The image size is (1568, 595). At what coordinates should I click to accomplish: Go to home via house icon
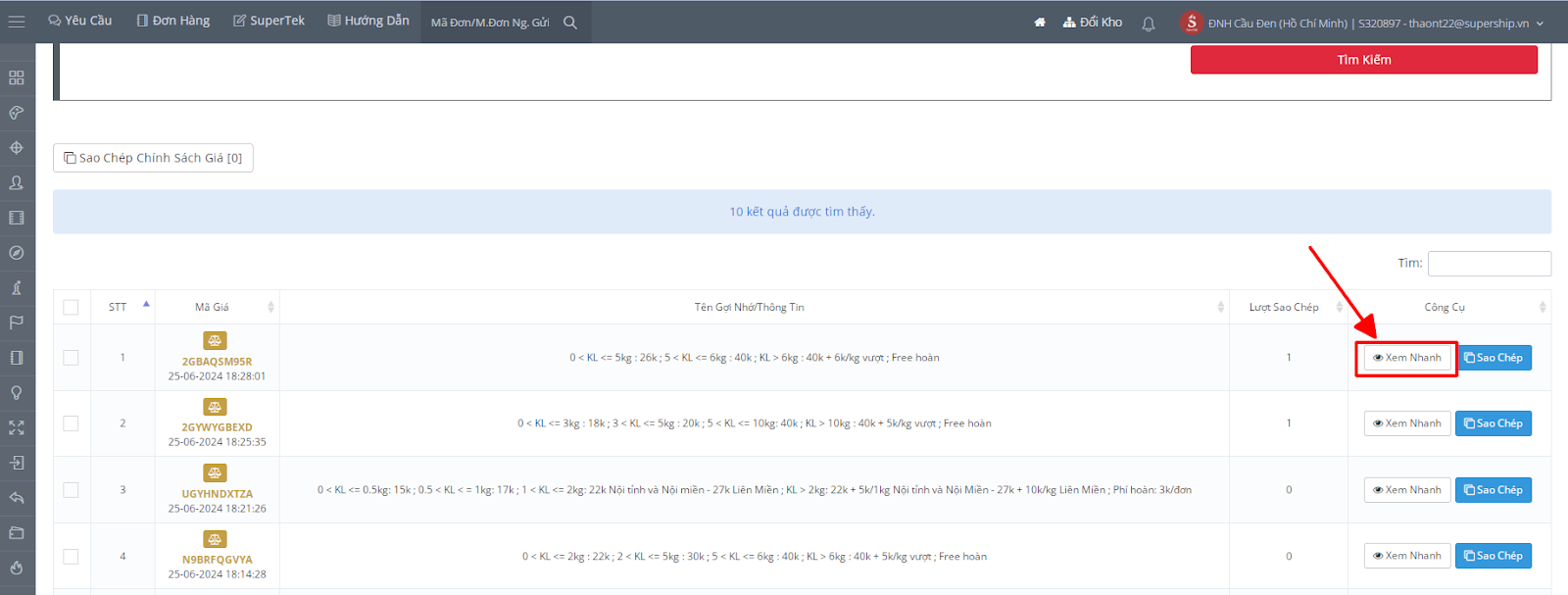point(1040,22)
